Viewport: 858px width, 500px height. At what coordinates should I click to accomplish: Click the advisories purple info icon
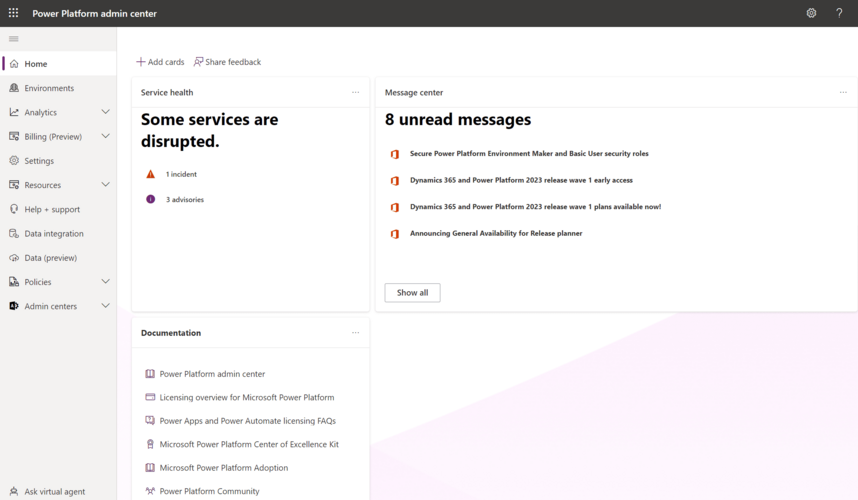(150, 199)
